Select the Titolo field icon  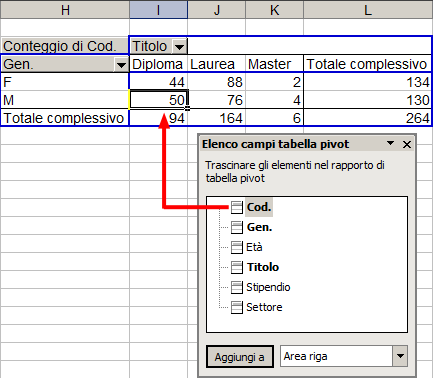click(x=237, y=267)
